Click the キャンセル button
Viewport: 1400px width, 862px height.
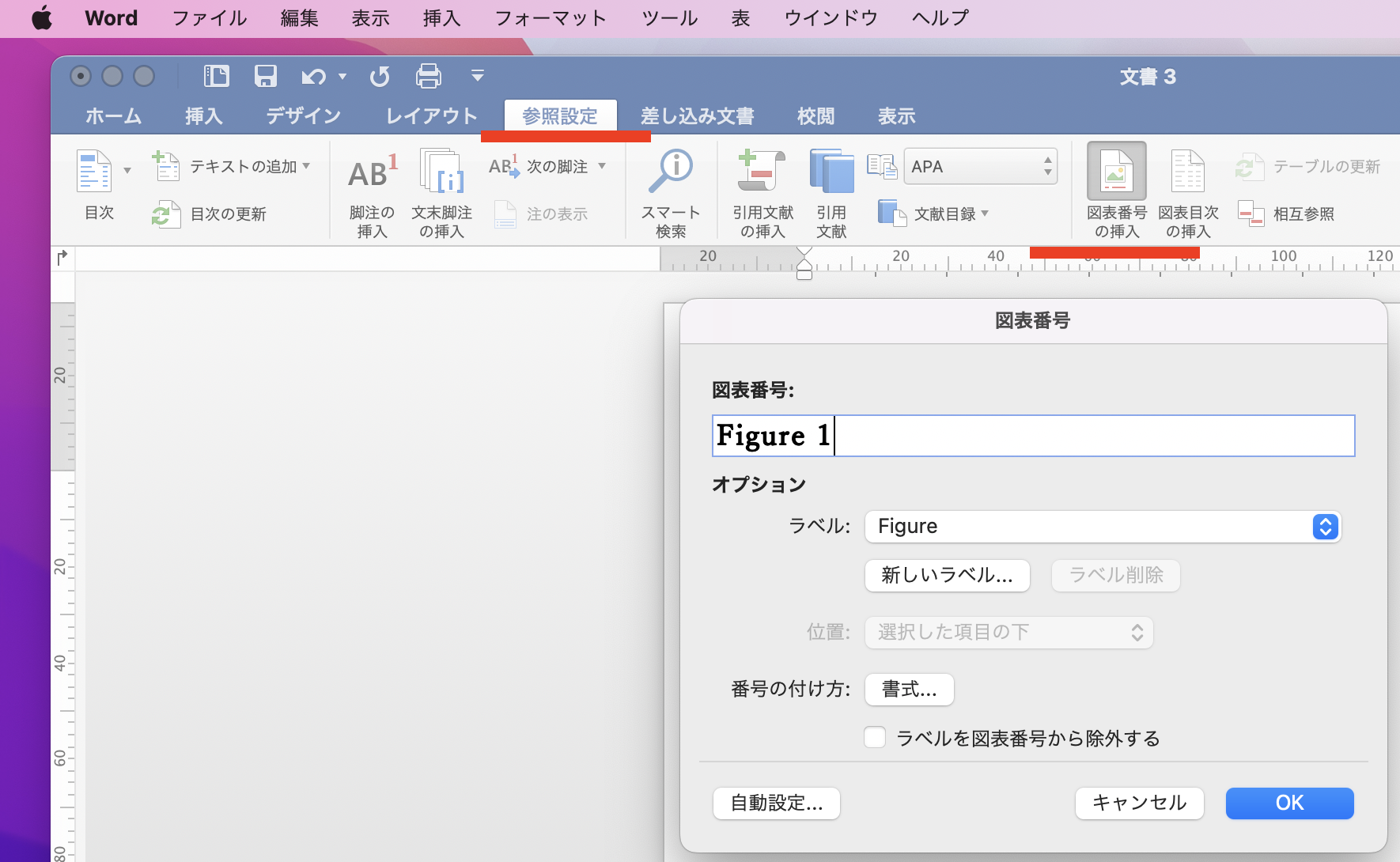click(x=1139, y=803)
